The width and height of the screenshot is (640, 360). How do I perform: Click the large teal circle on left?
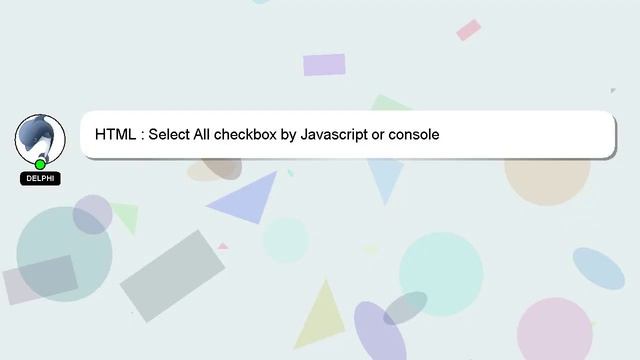[64, 254]
